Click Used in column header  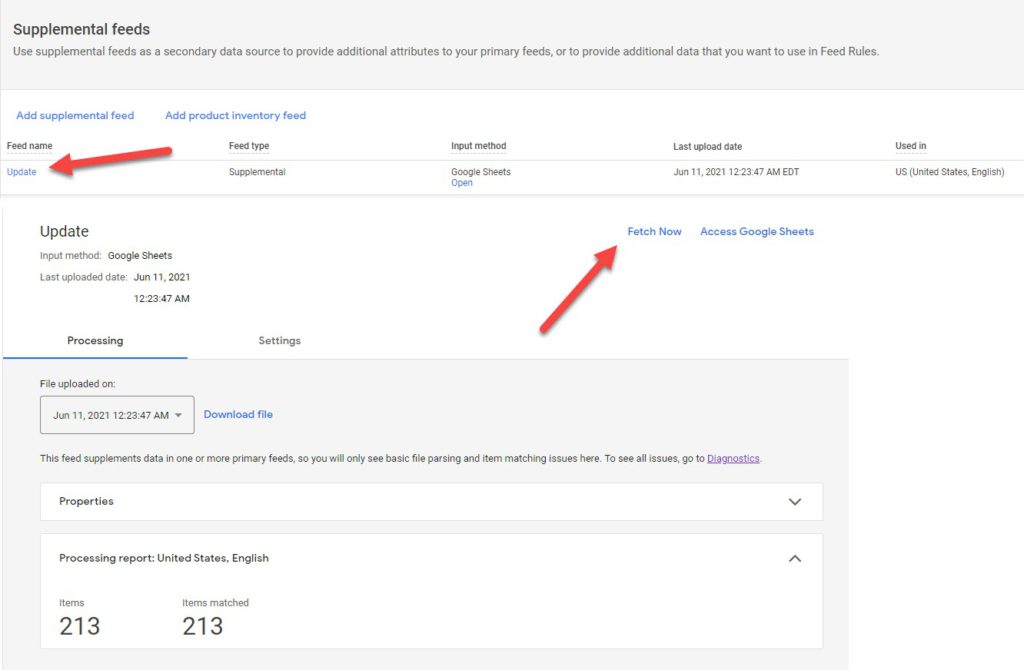910,146
